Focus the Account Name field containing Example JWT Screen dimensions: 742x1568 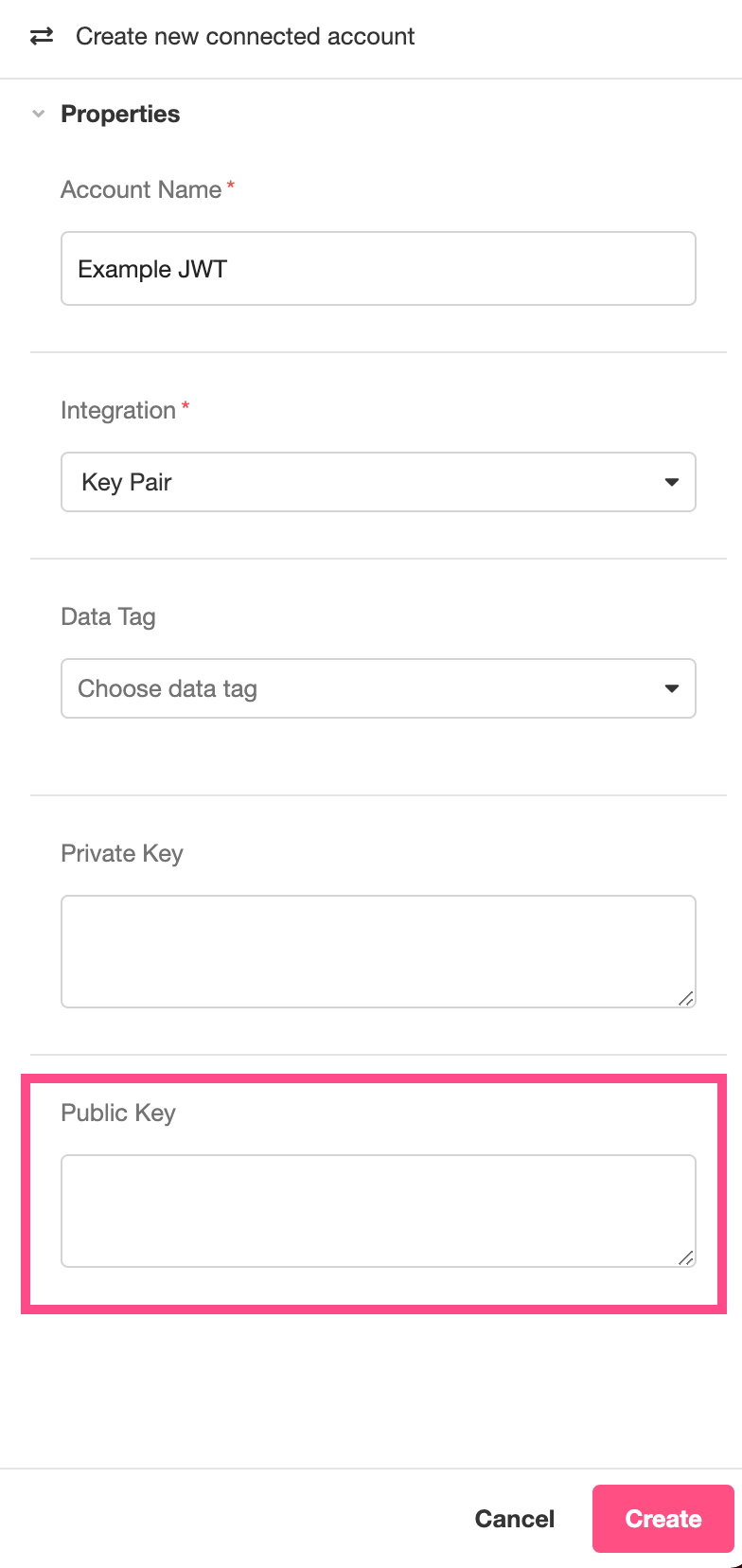379,269
